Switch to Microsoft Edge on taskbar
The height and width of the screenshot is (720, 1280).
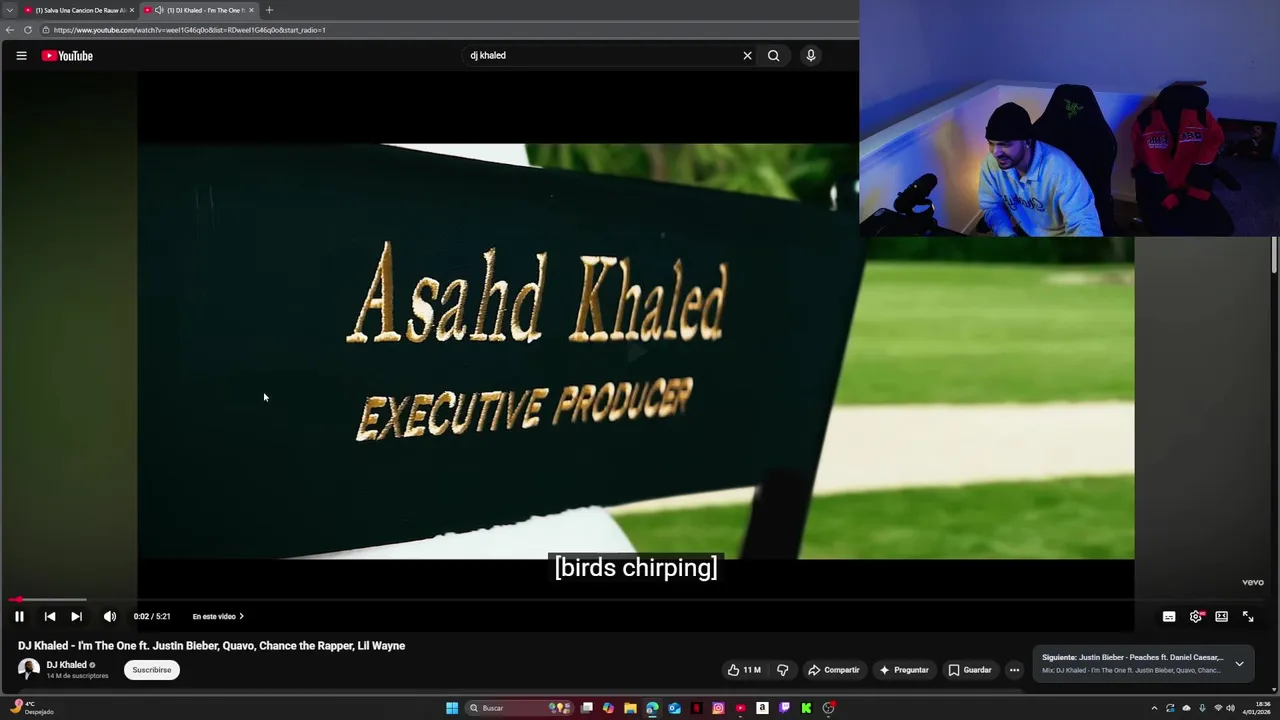tap(652, 708)
